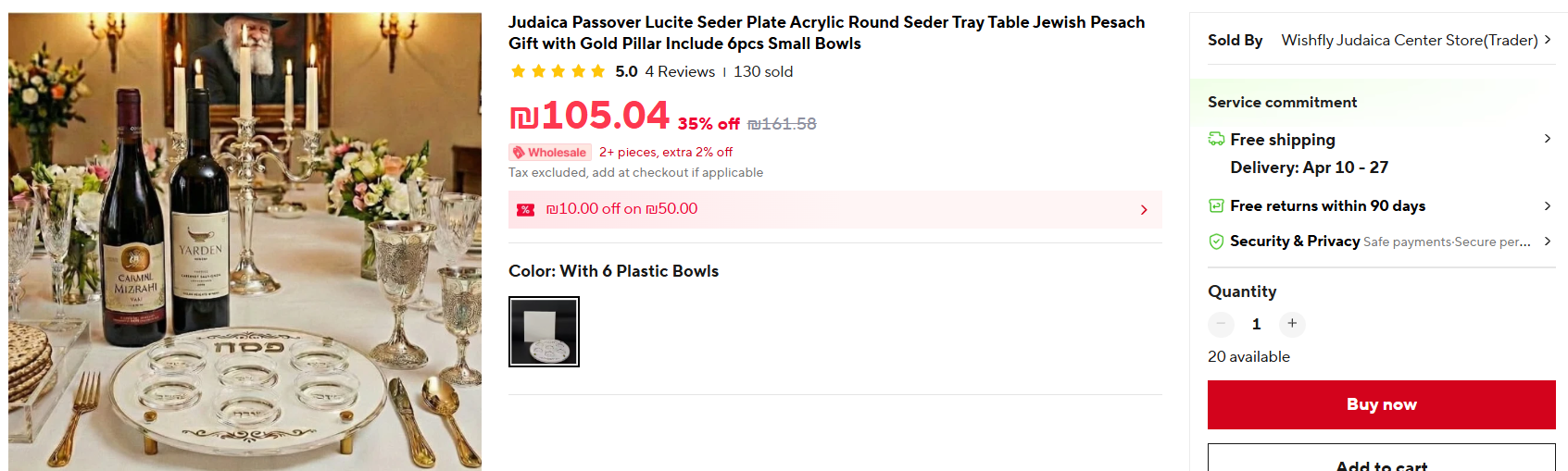Image resolution: width=1568 pixels, height=471 pixels.
Task: Click the Add to cart button
Action: (x=1381, y=462)
